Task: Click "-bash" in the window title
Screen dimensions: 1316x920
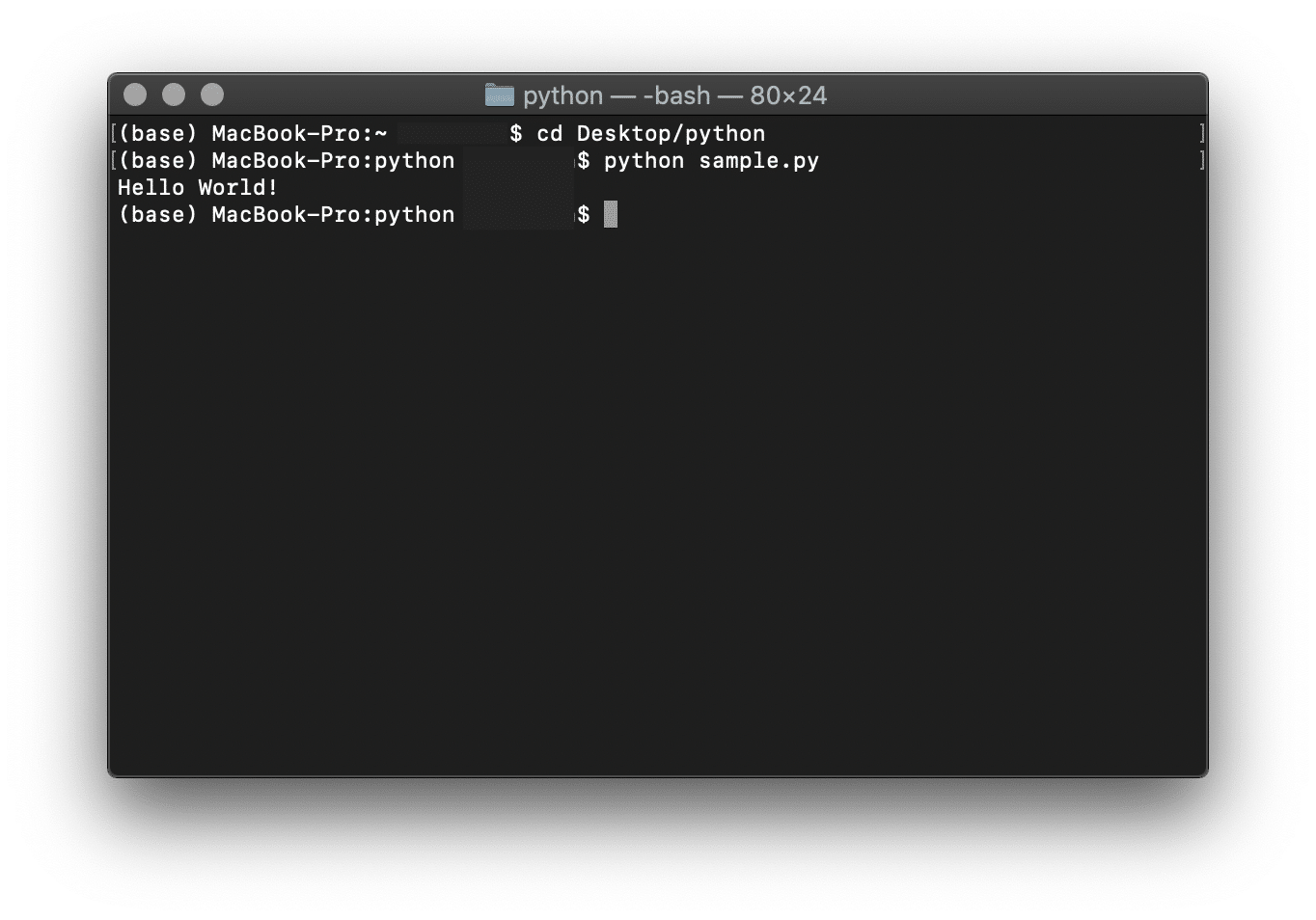Action: (x=676, y=95)
